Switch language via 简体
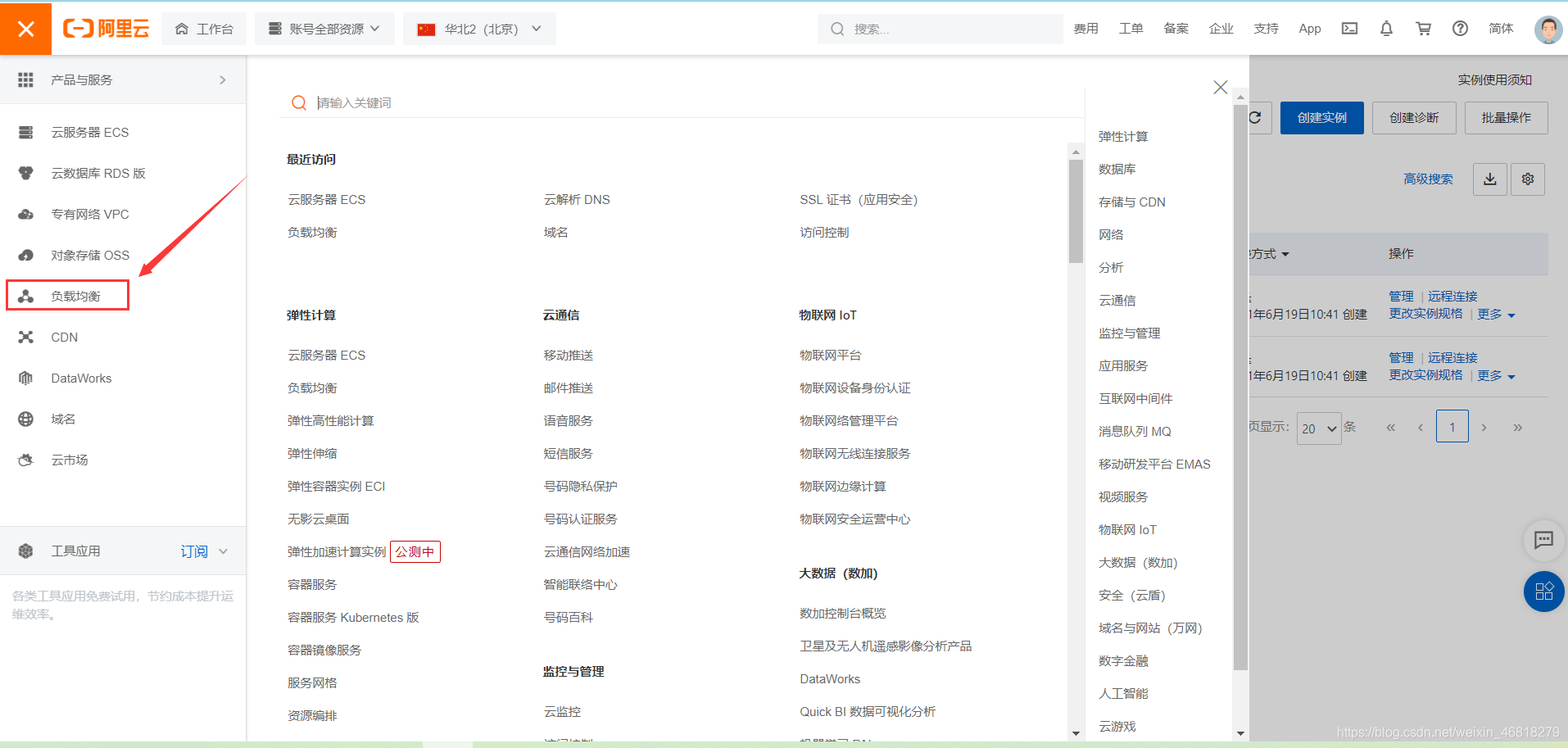Screen dimensions: 1568x748 tap(1501, 29)
